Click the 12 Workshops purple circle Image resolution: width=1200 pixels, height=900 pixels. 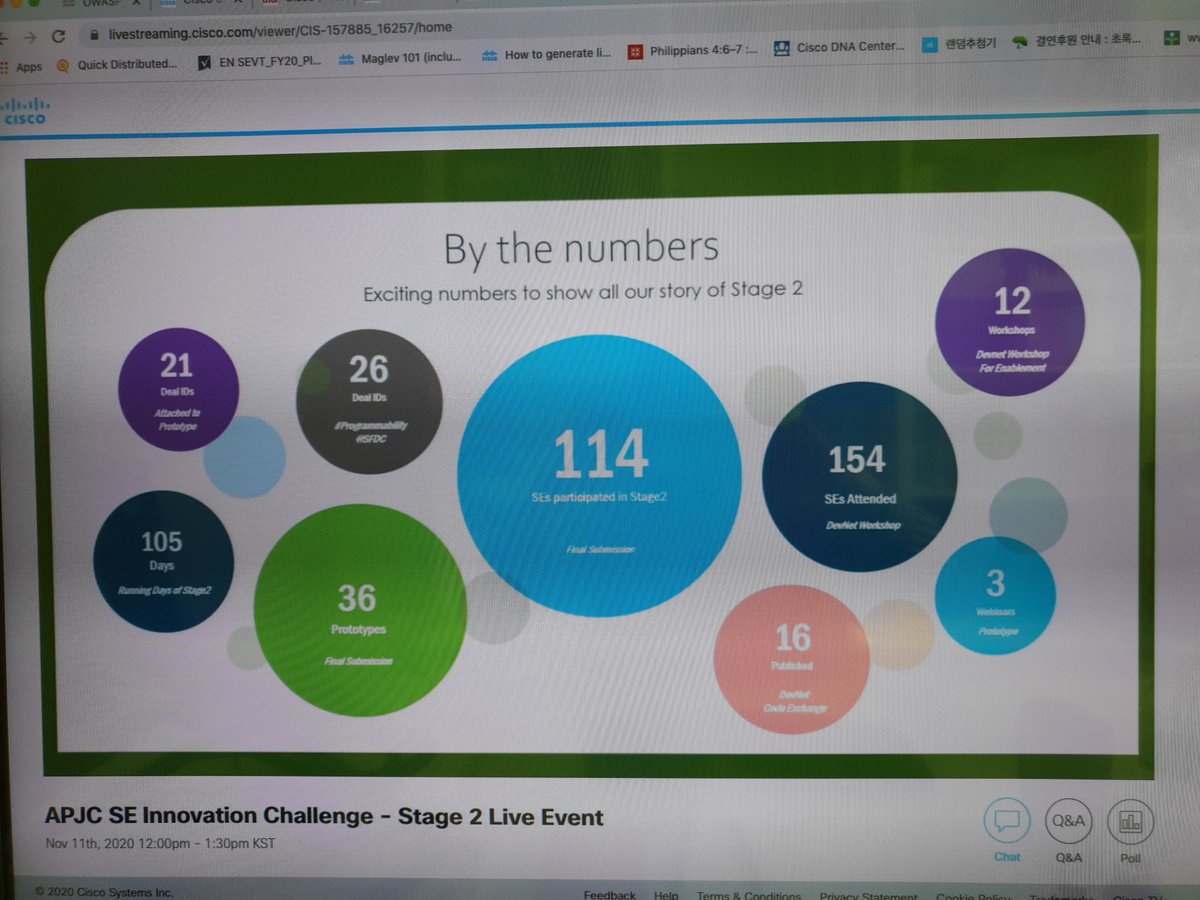[x=1010, y=322]
